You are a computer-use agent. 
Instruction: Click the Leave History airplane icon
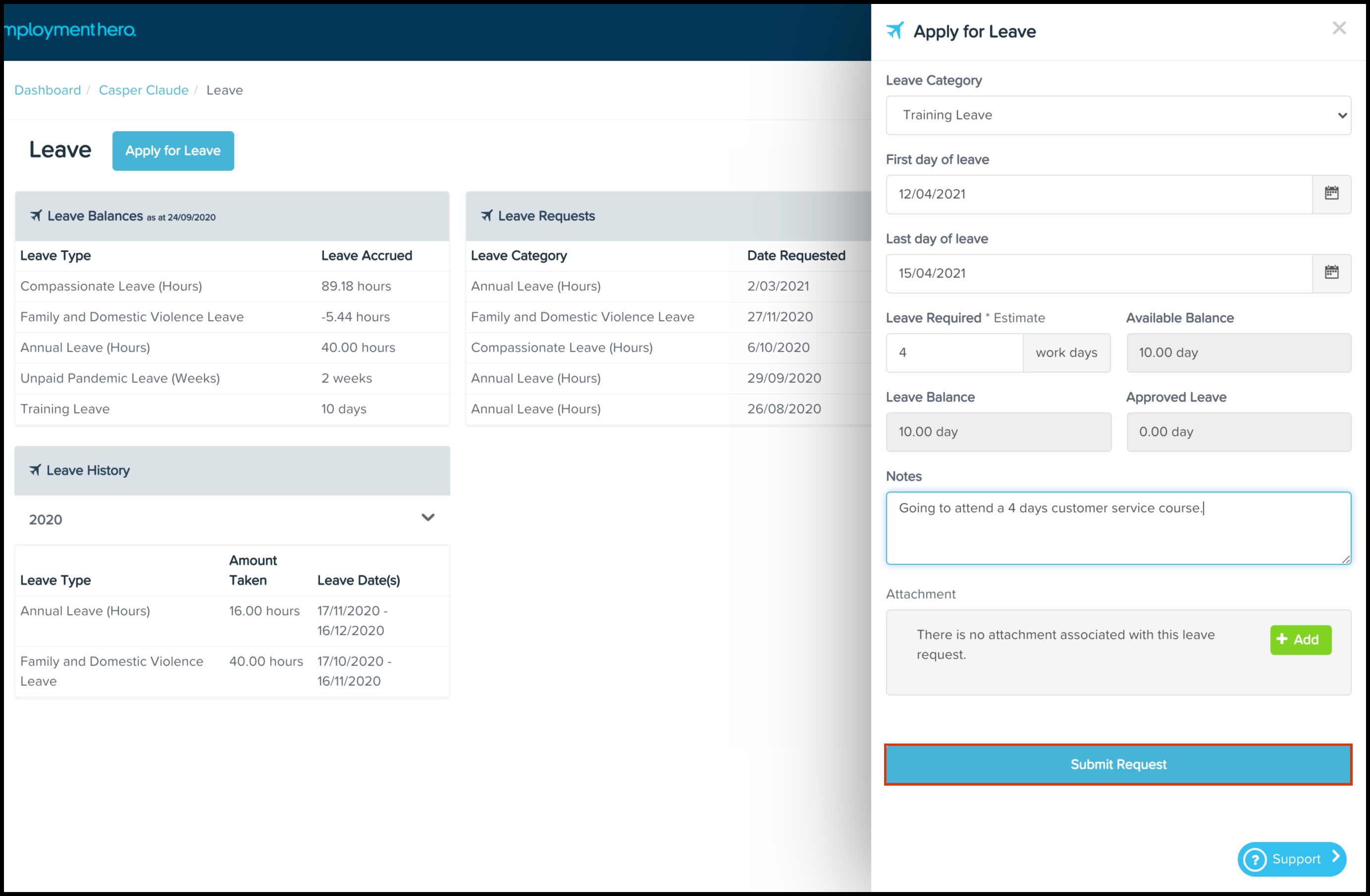point(35,470)
